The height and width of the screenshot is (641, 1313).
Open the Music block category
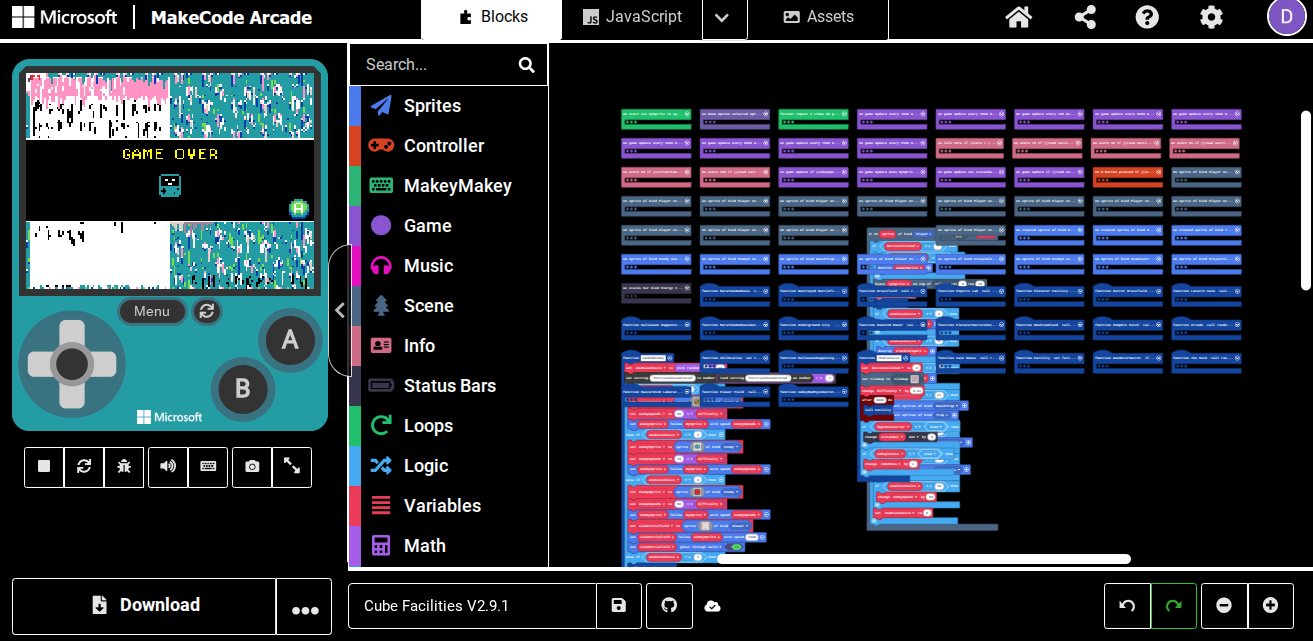[449, 266]
